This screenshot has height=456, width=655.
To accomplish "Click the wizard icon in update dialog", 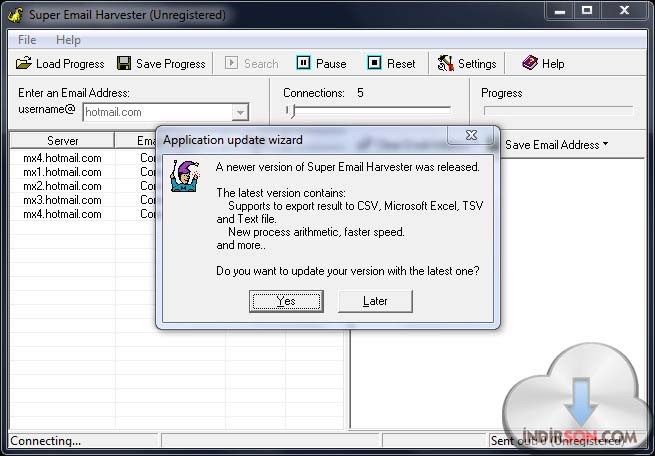I will pyautogui.click(x=185, y=176).
